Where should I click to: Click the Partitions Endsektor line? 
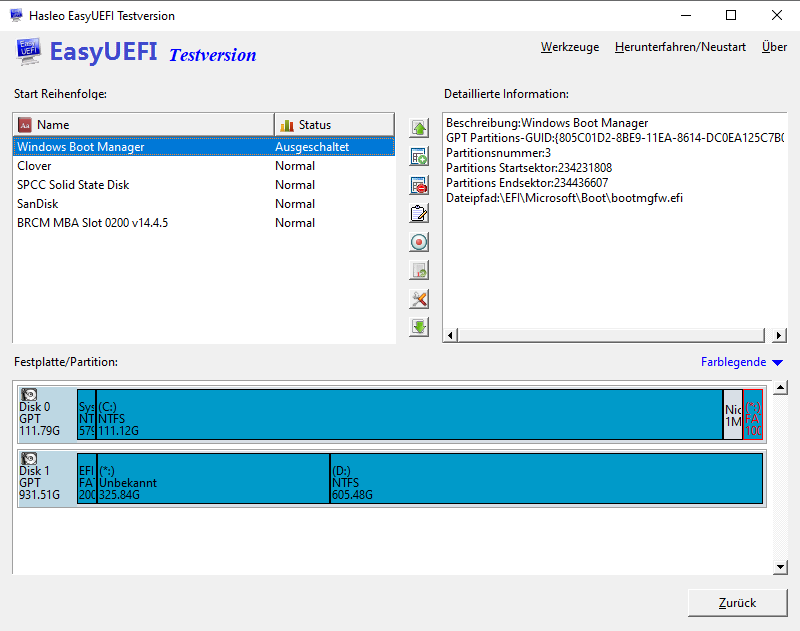click(527, 183)
